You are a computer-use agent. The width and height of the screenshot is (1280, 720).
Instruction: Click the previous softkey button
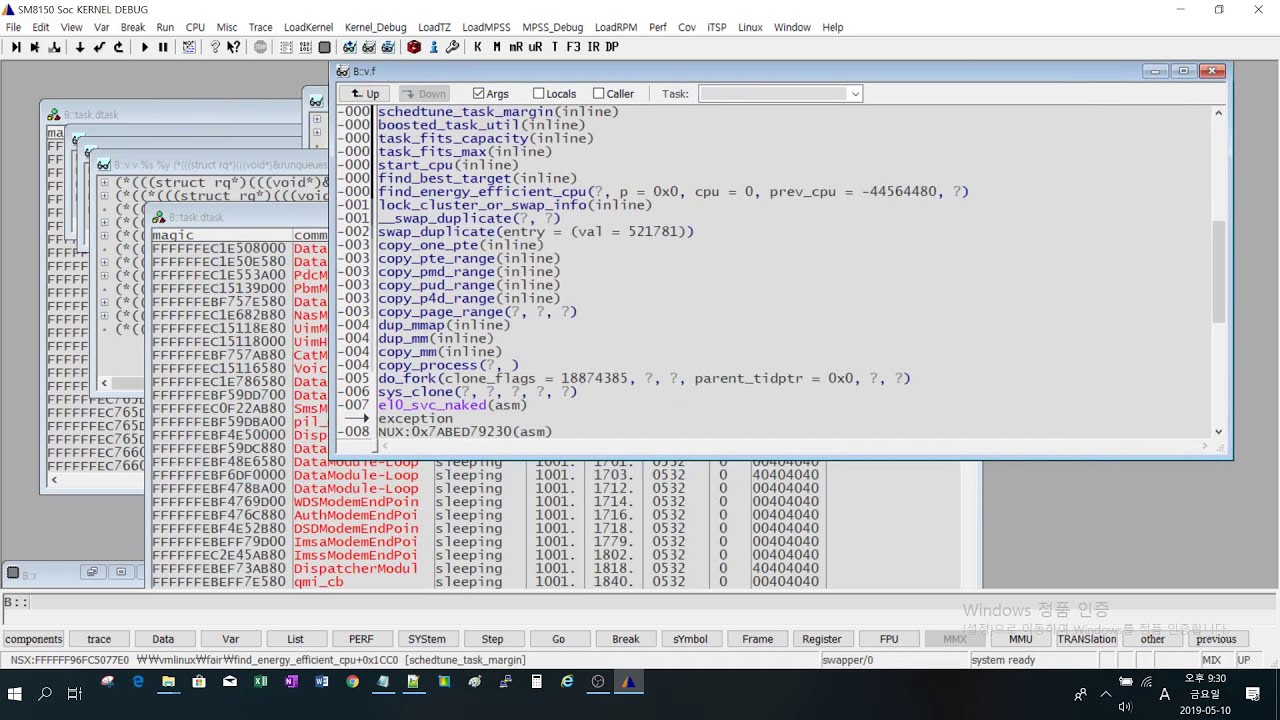tap(1216, 639)
